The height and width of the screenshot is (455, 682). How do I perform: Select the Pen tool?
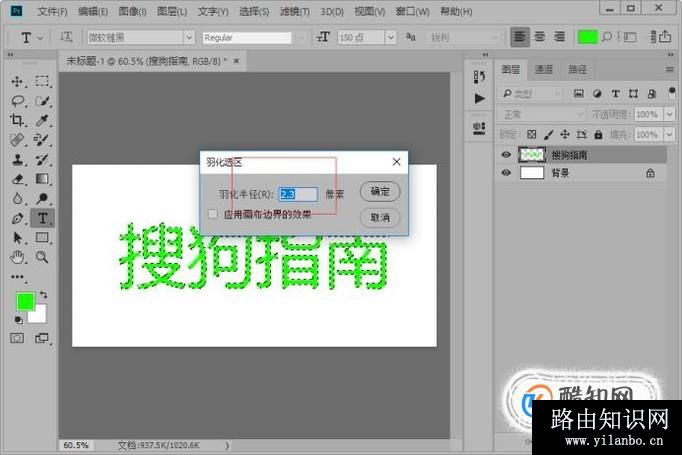coord(17,218)
